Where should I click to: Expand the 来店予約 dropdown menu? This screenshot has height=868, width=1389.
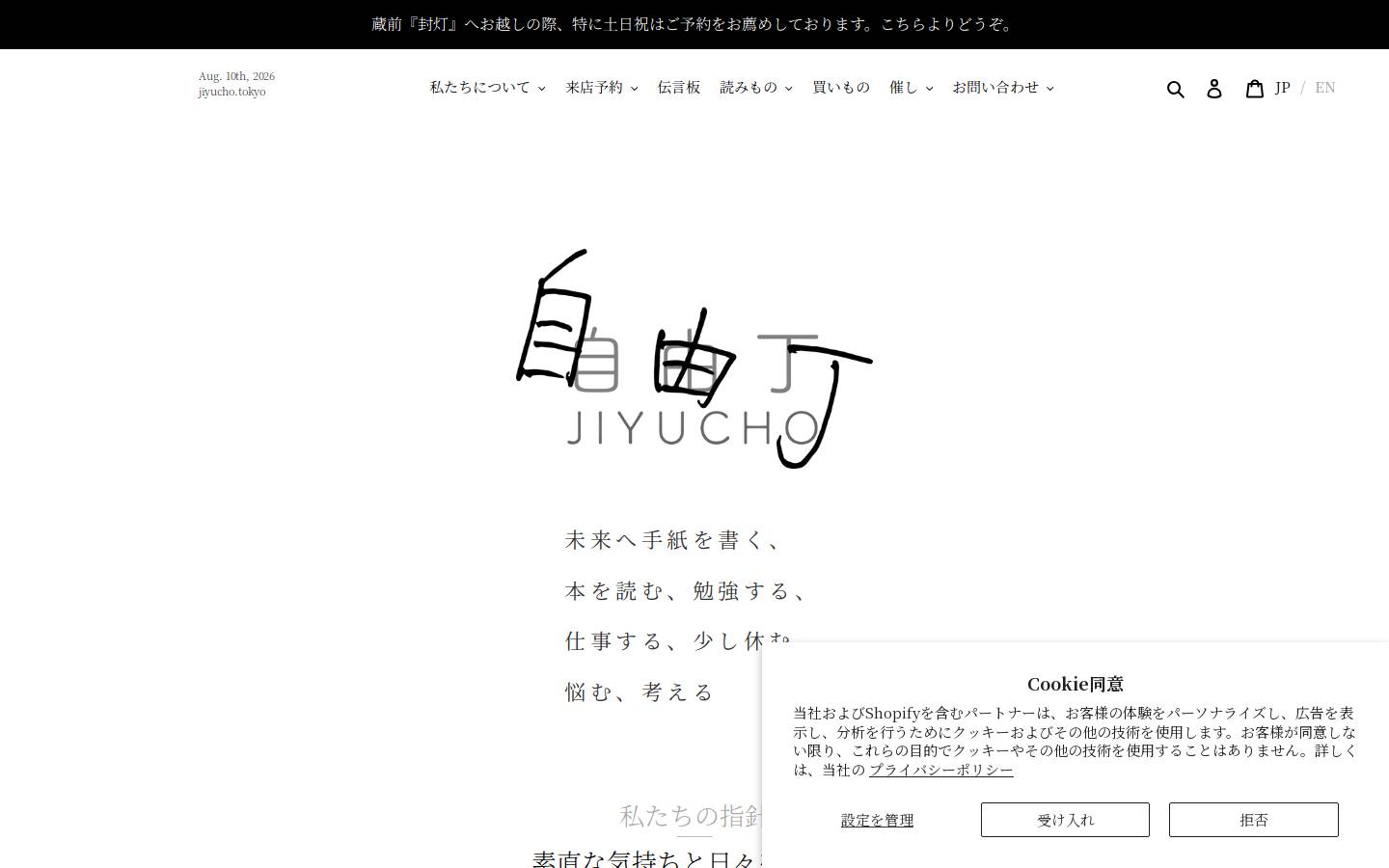(602, 88)
